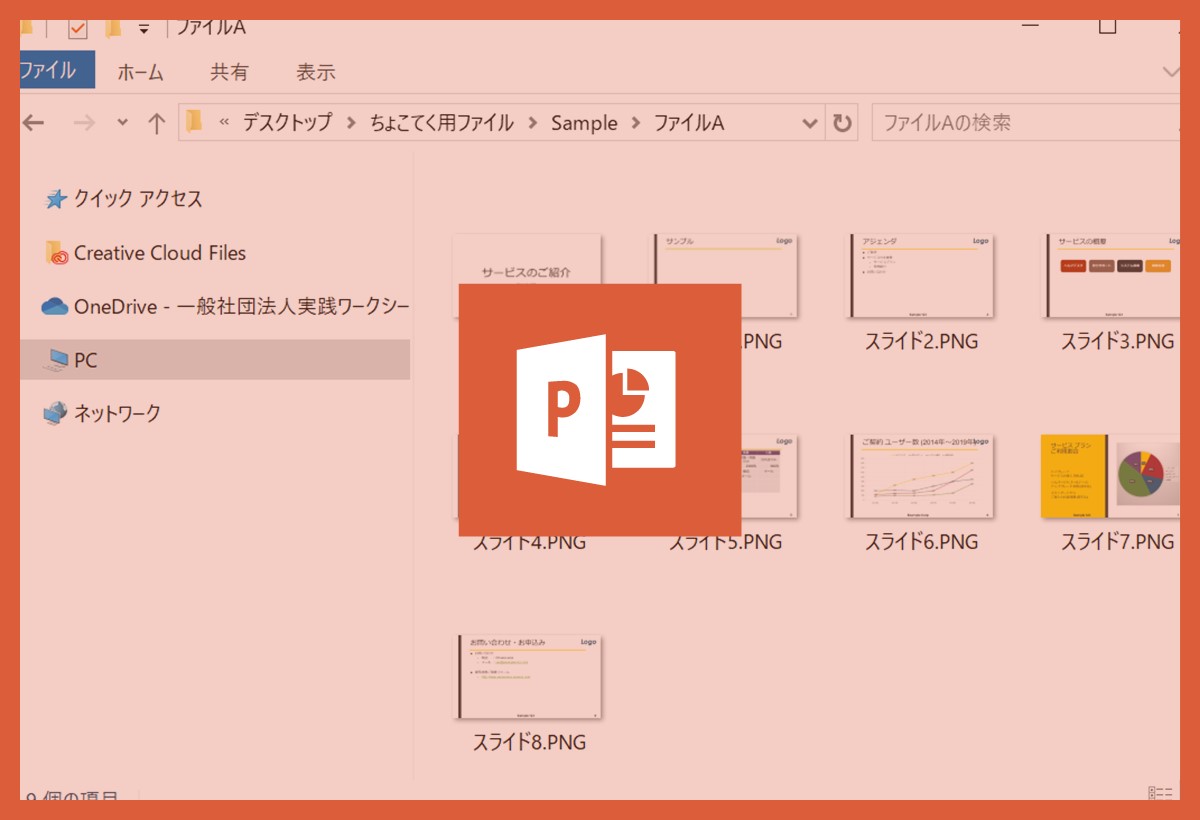
Task: Open the ファイル tab
Action: click(48, 71)
